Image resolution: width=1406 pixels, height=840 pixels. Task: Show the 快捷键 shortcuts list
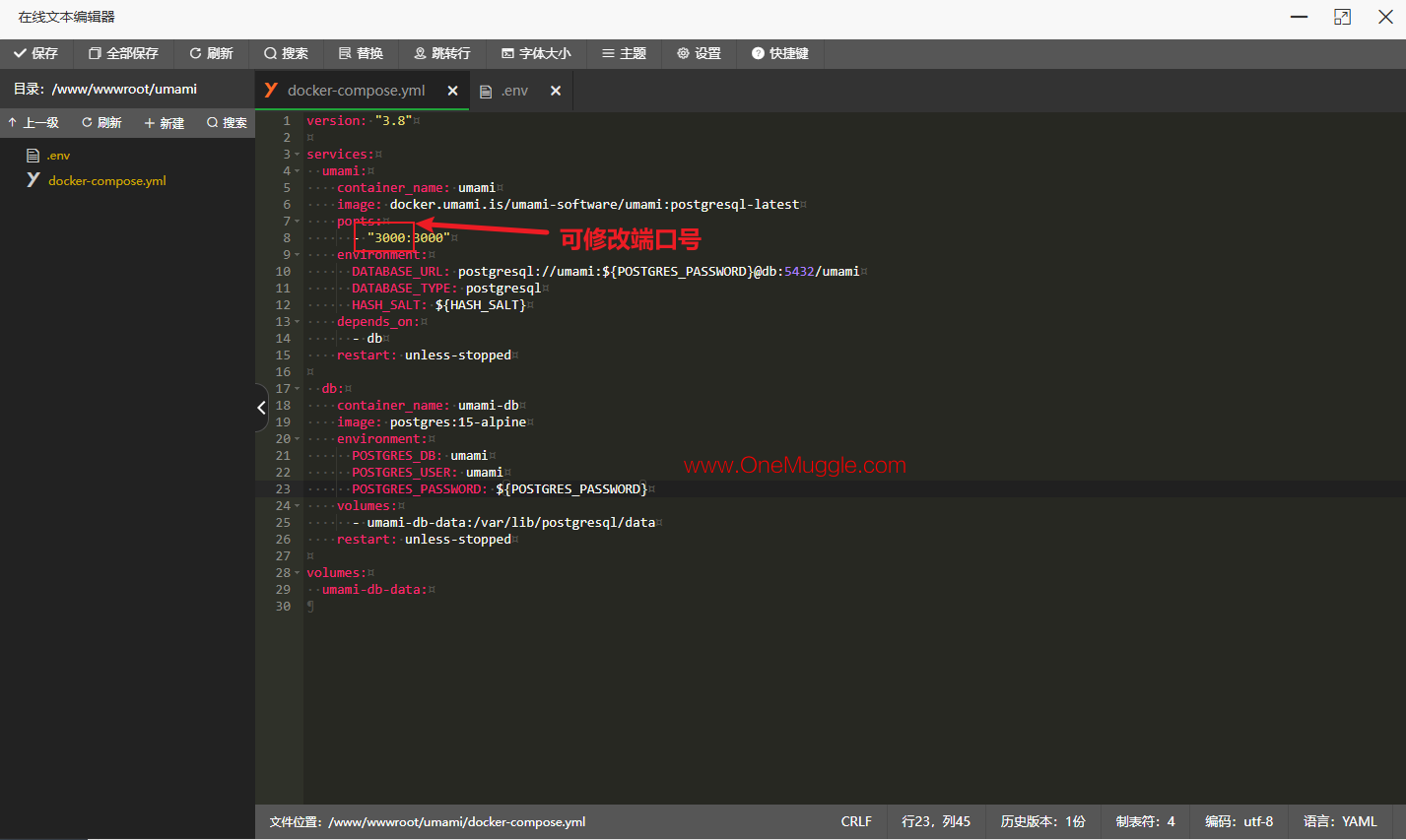click(779, 53)
